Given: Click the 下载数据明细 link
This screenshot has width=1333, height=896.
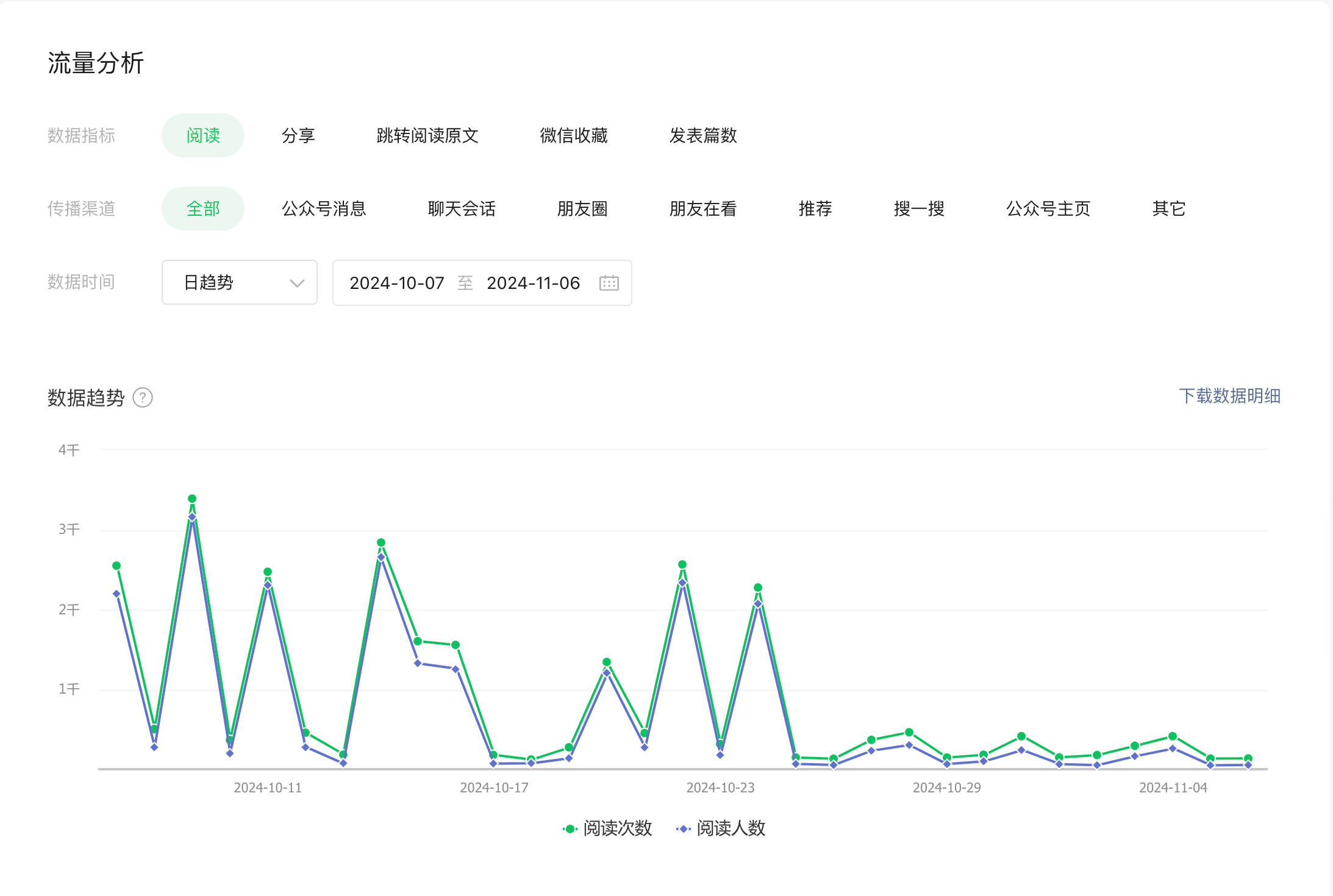Looking at the screenshot, I should click(x=1229, y=396).
